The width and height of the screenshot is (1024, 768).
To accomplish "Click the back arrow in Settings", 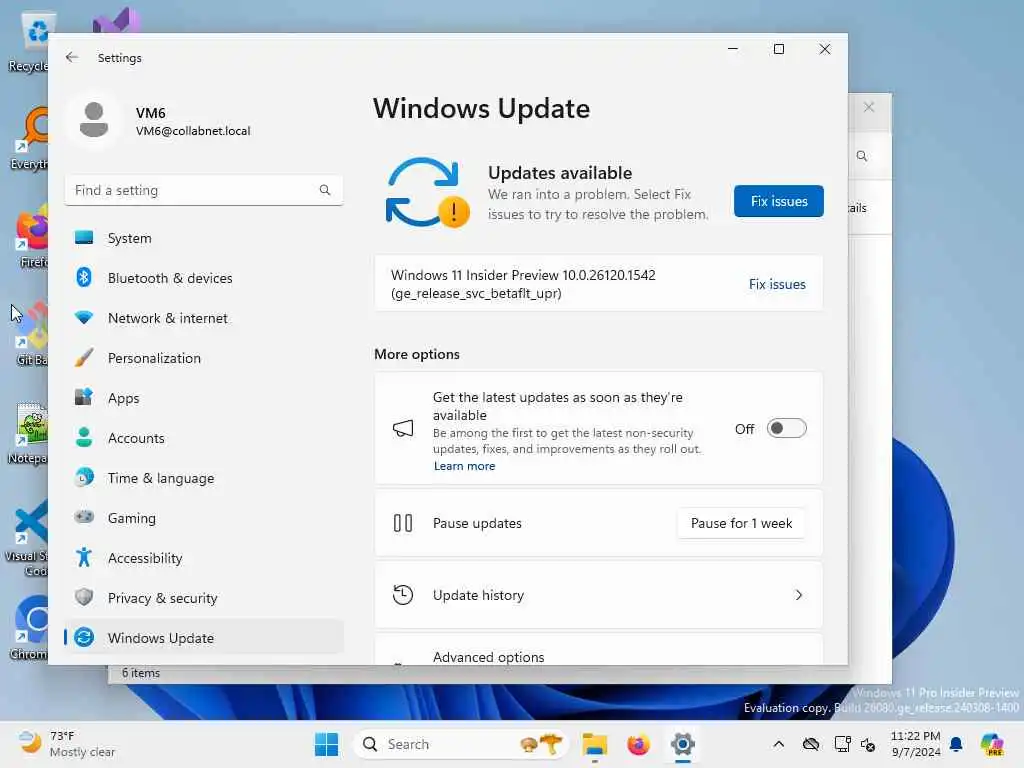I will [x=72, y=57].
